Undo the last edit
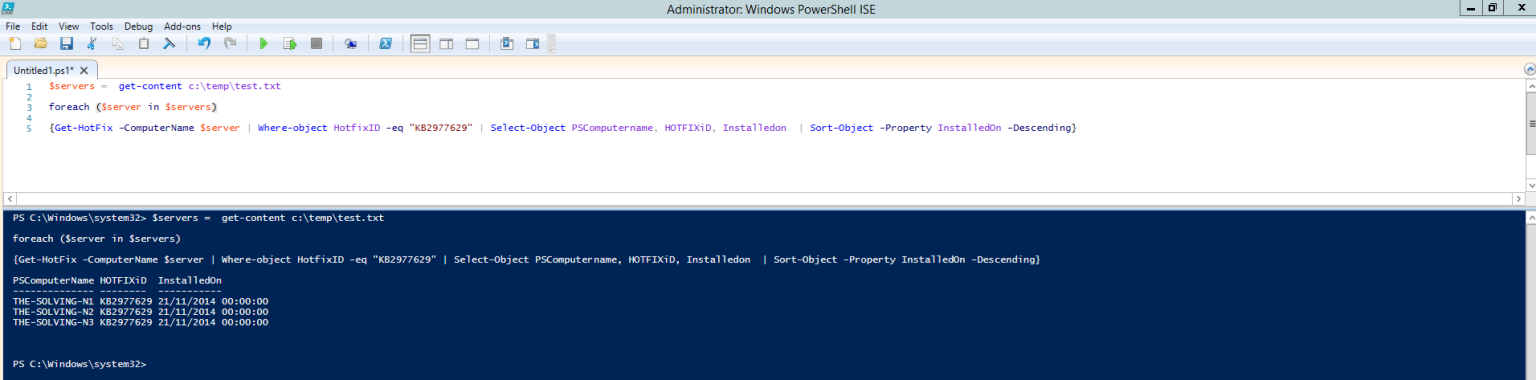 click(204, 43)
